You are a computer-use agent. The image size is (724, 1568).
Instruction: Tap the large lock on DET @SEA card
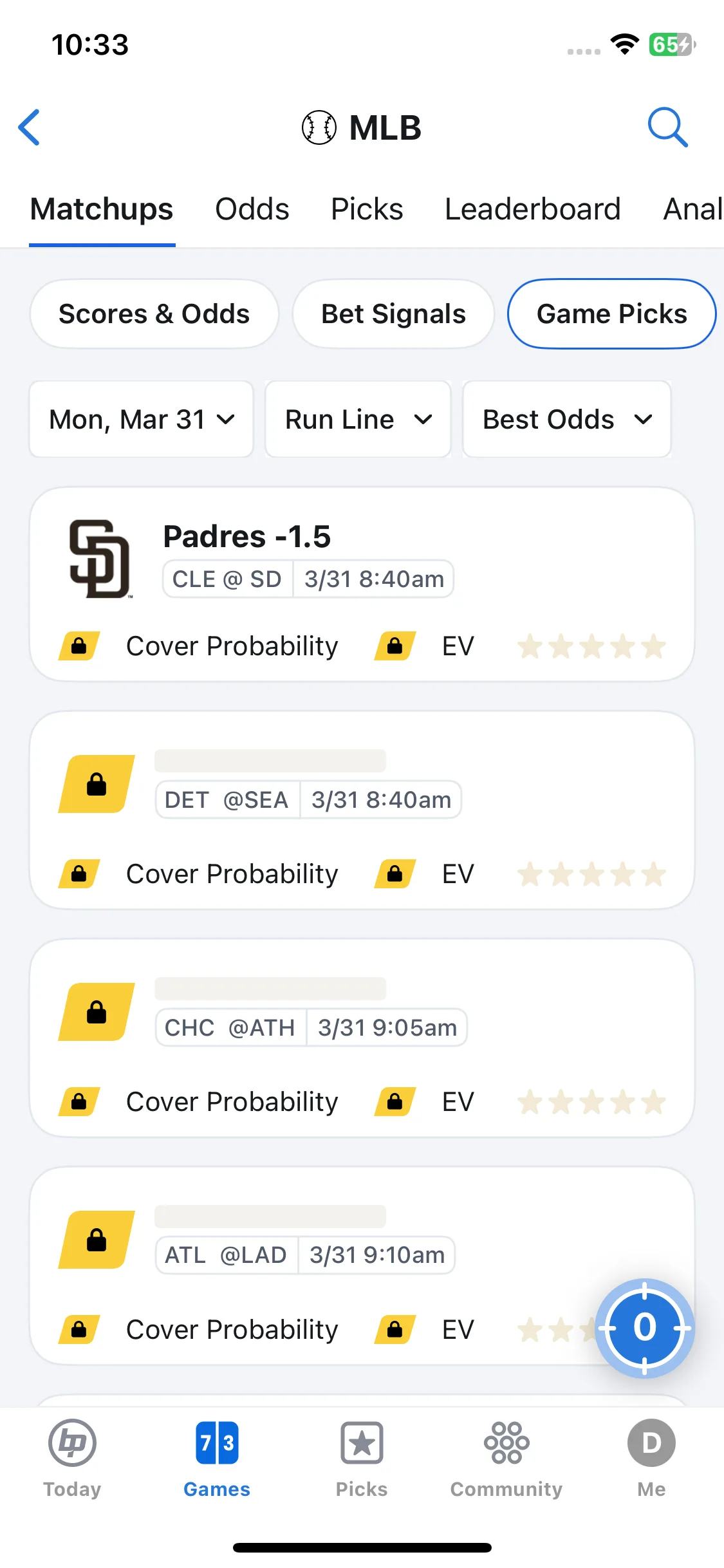point(97,784)
